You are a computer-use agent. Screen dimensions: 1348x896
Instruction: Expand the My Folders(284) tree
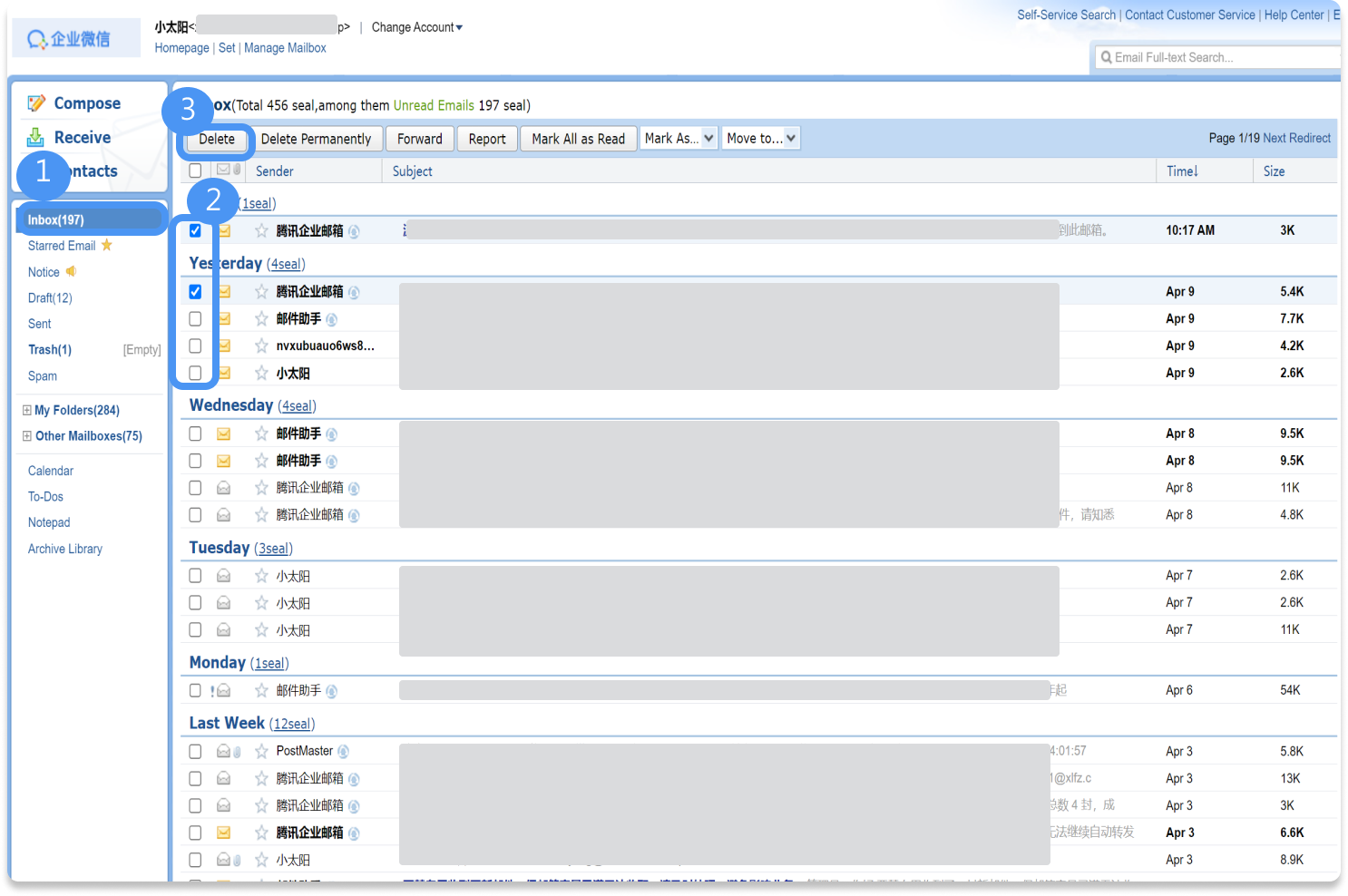click(27, 410)
